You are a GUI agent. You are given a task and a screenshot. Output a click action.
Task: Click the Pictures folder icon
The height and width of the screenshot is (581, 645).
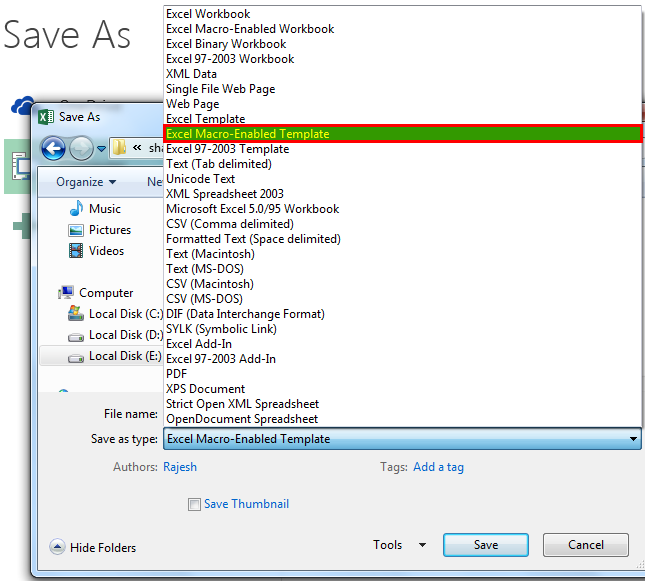(76, 230)
